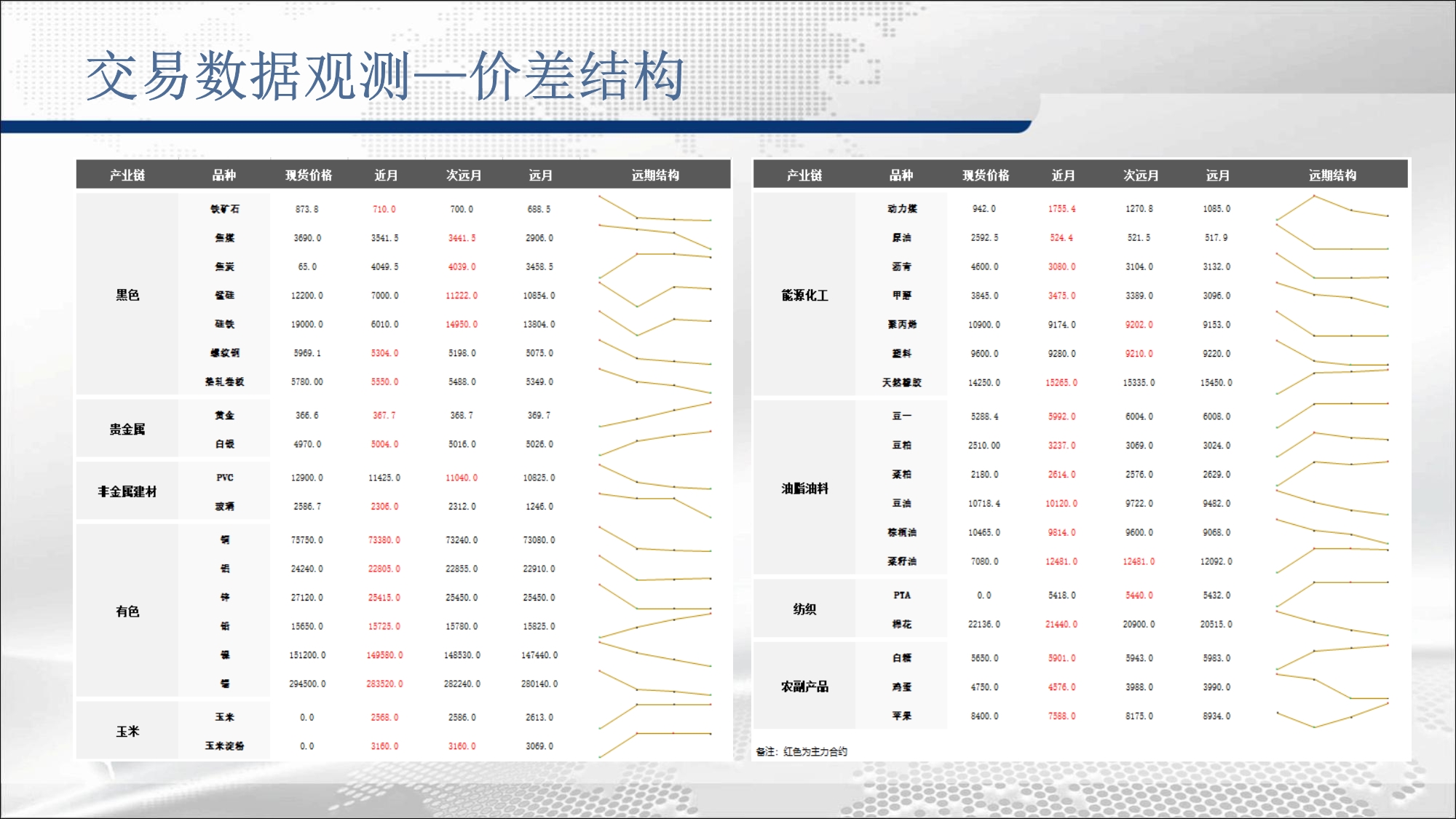The height and width of the screenshot is (819, 1456).
Task: Click the far-month value 8934.0
Action: tap(1216, 716)
